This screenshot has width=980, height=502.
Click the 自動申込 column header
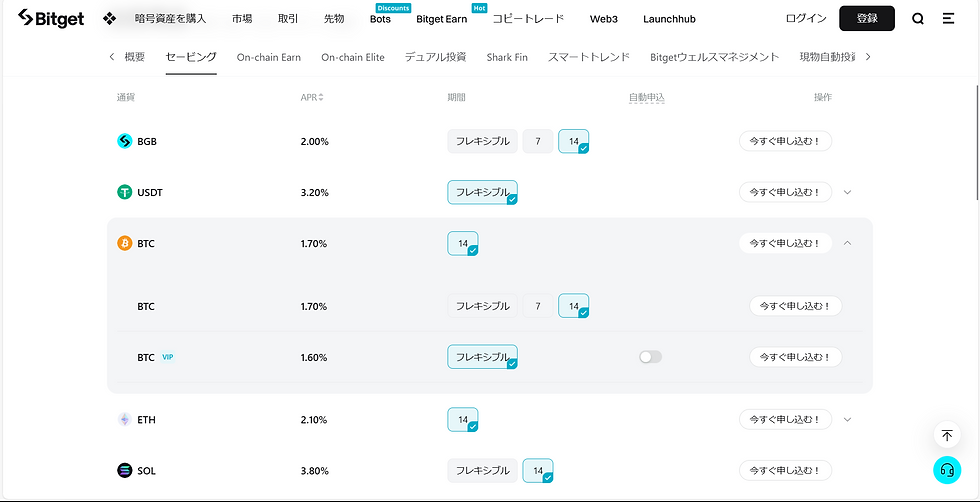(646, 98)
